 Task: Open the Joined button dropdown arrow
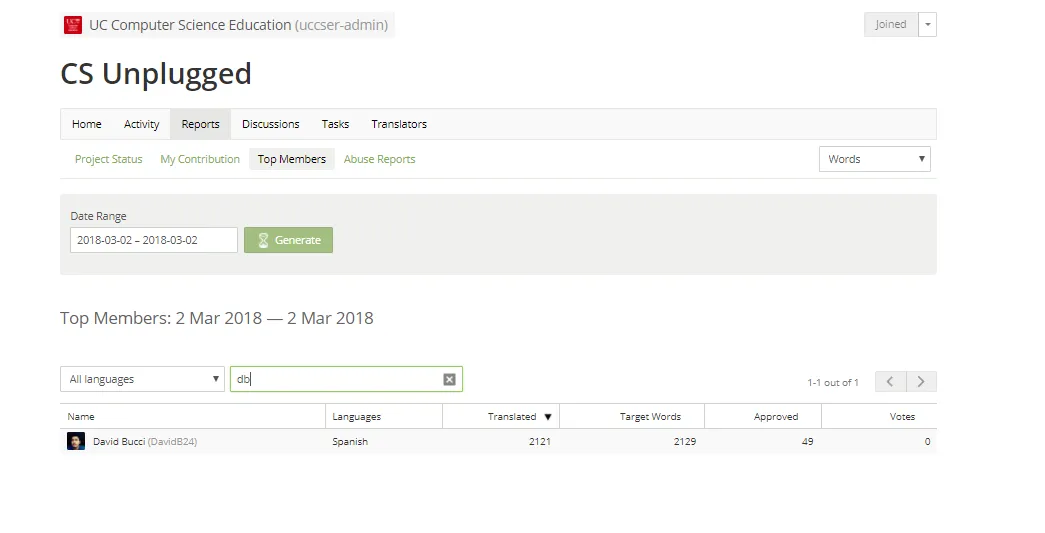pyautogui.click(x=928, y=25)
